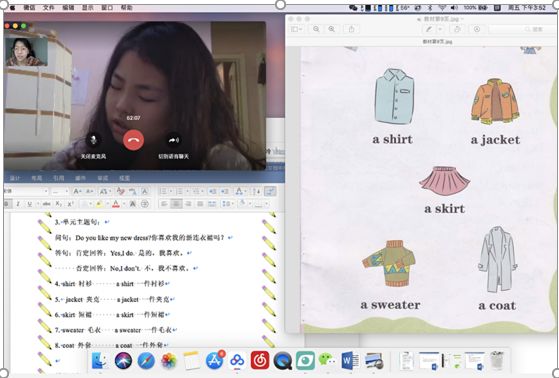
Task: Toggle underline in the Word ribbon
Action: click(x=29, y=204)
